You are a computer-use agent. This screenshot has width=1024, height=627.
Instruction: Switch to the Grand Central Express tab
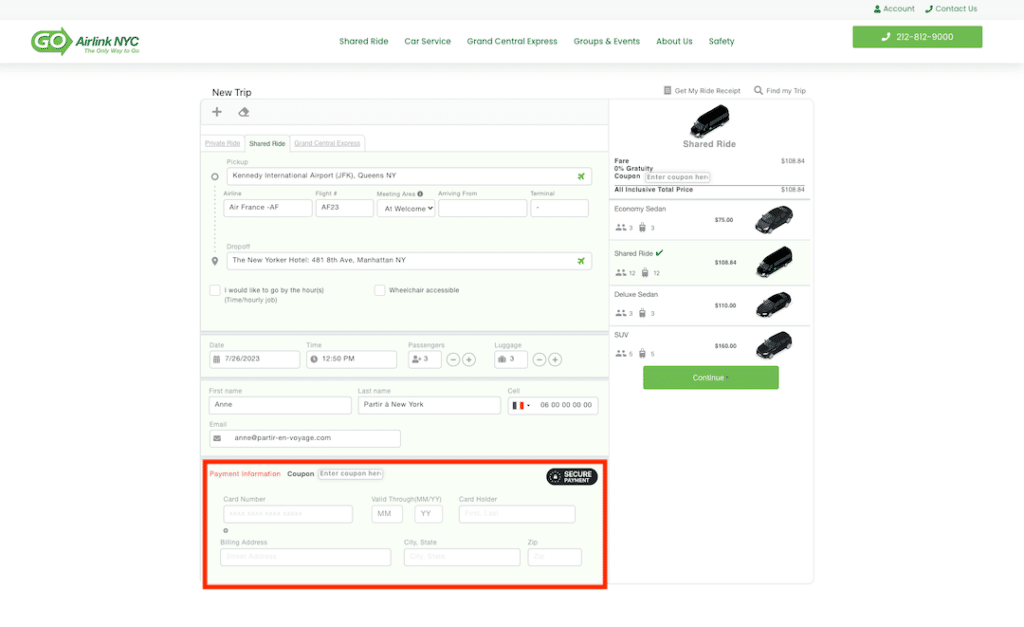(x=327, y=144)
